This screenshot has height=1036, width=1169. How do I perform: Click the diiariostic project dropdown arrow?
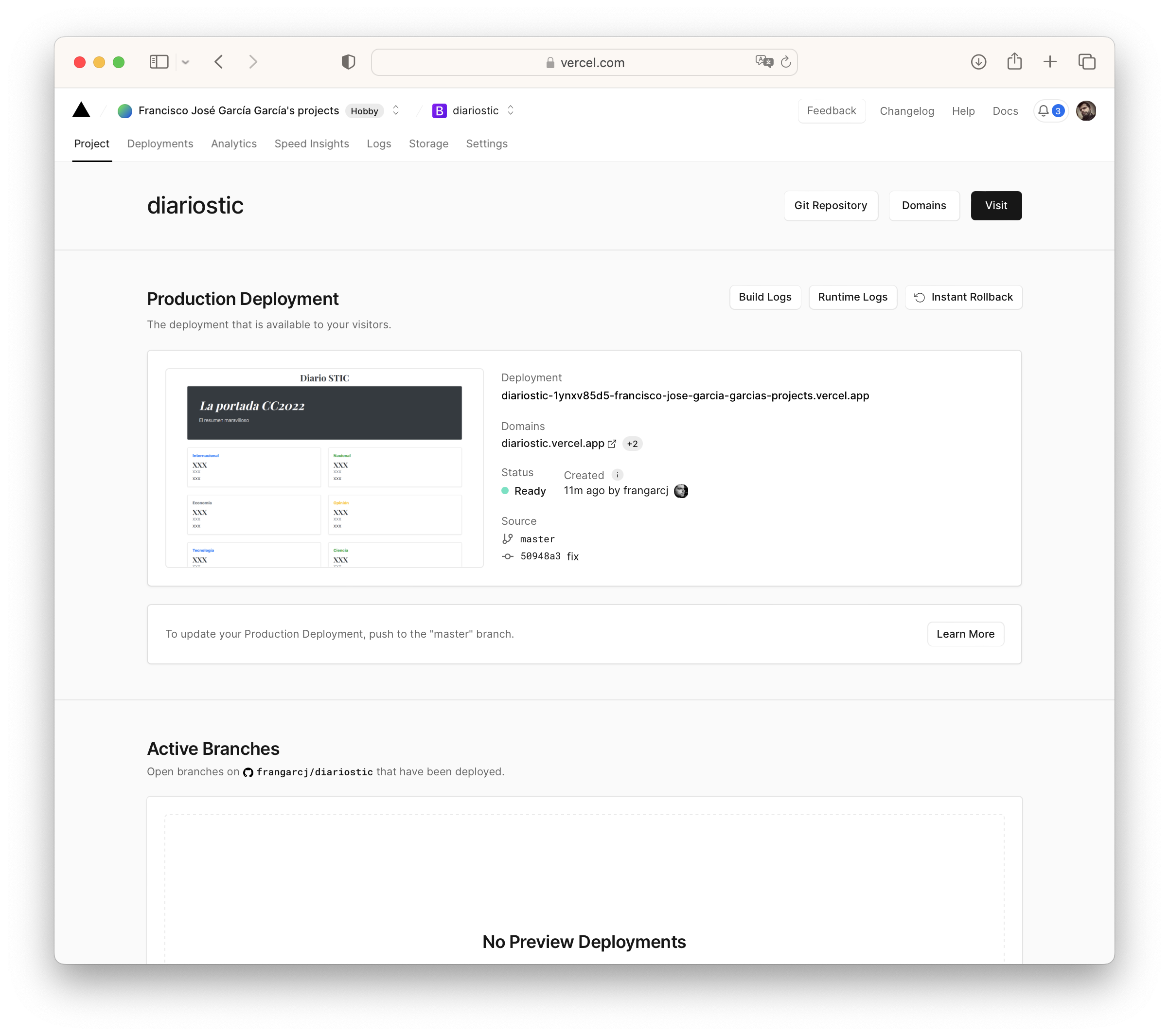click(512, 111)
